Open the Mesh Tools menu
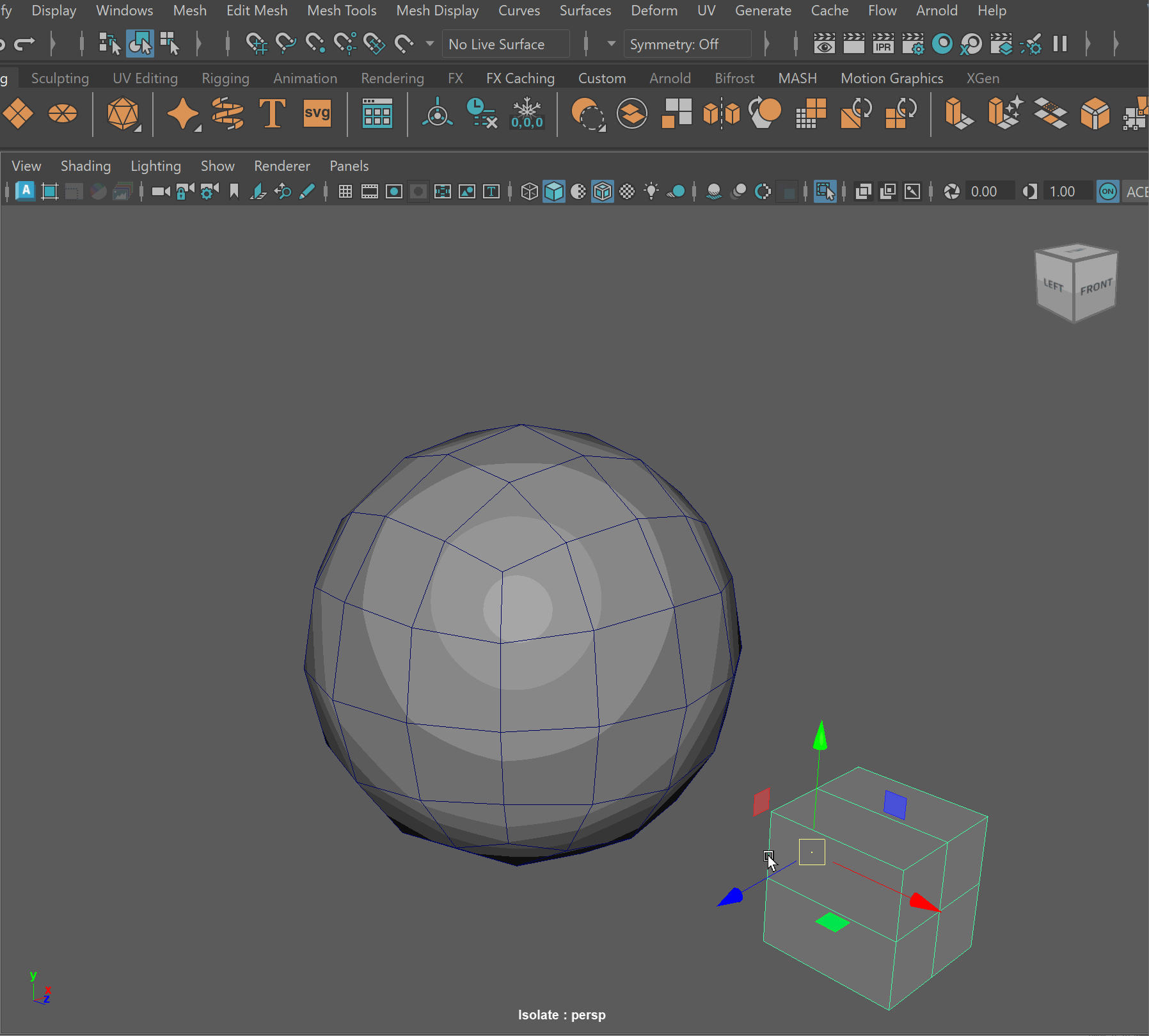 342,11
